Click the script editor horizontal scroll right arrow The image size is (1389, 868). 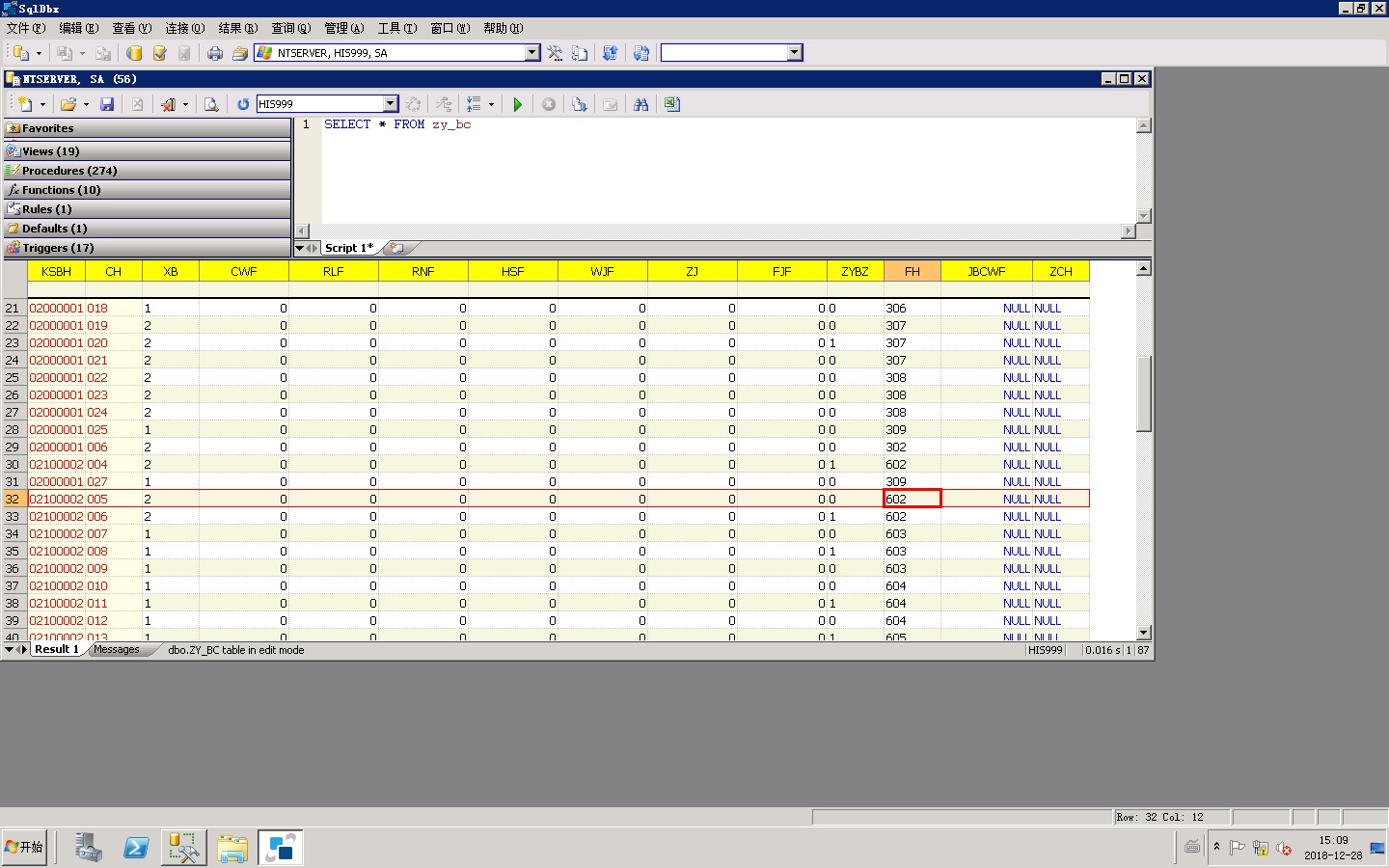1129,231
